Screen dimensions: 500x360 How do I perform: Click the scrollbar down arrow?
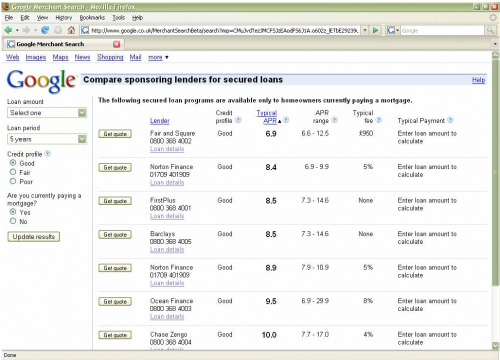pos(495,346)
